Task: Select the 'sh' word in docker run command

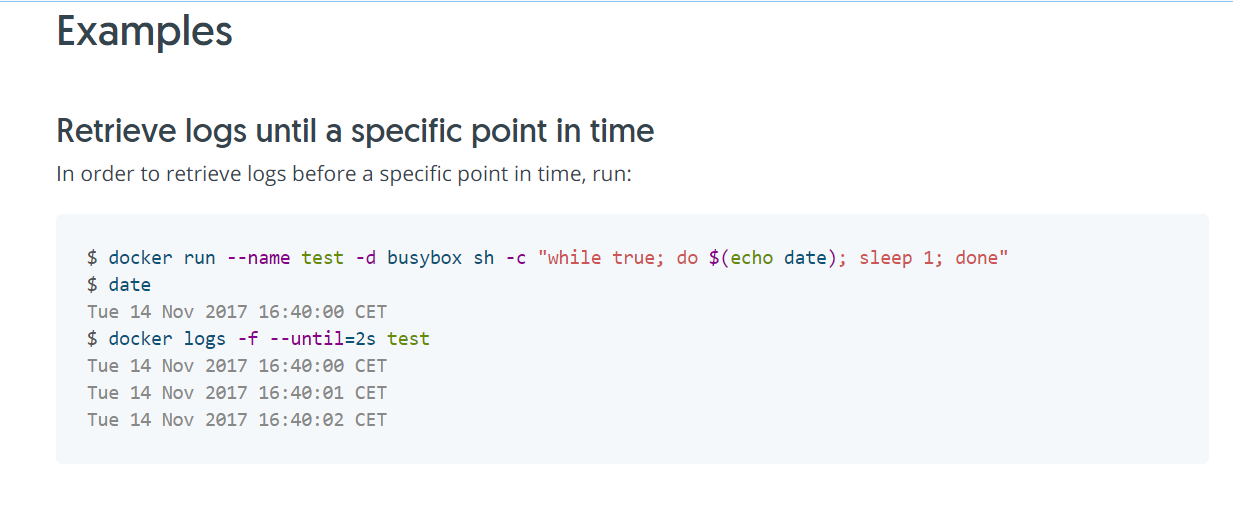Action: (x=484, y=258)
